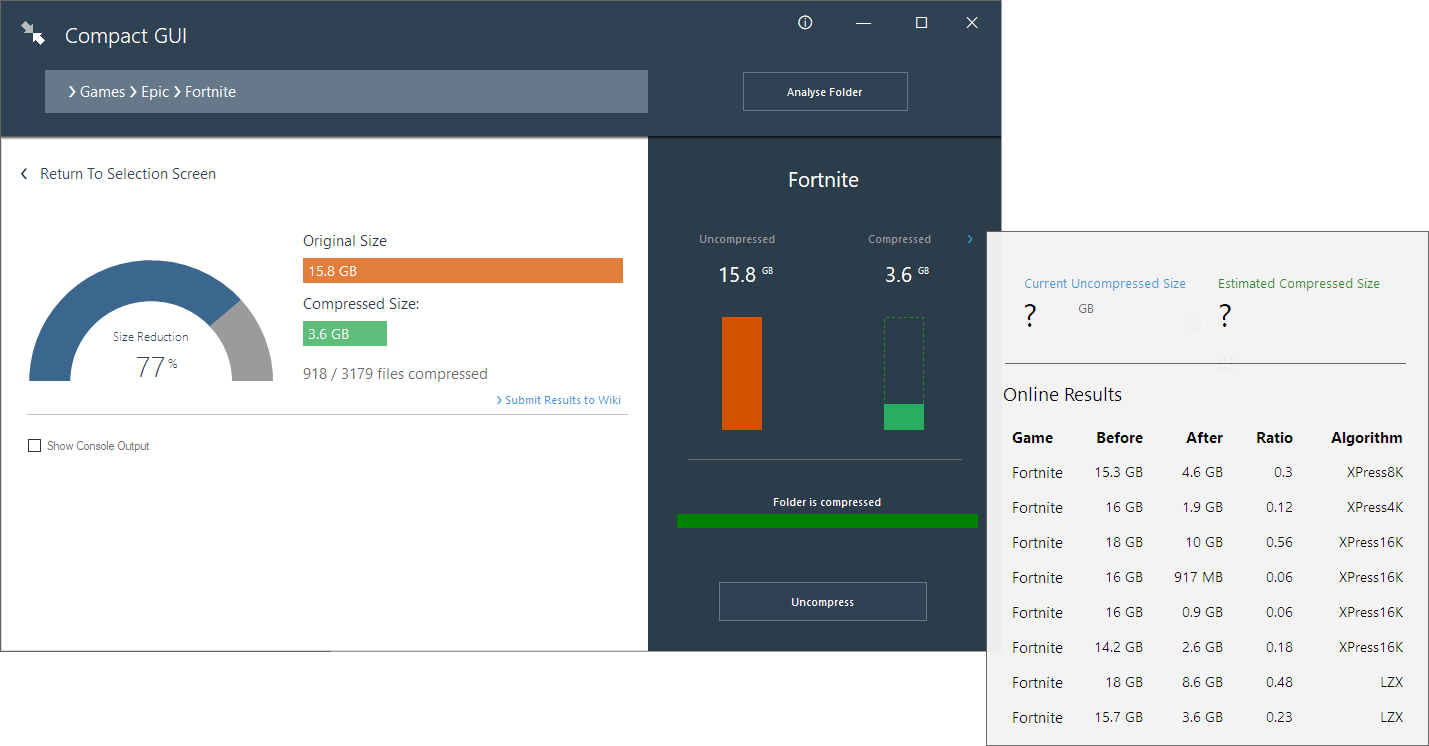The image size is (1429, 746).
Task: Click the chevron before Games in the breadcrumb
Action: 70,91
